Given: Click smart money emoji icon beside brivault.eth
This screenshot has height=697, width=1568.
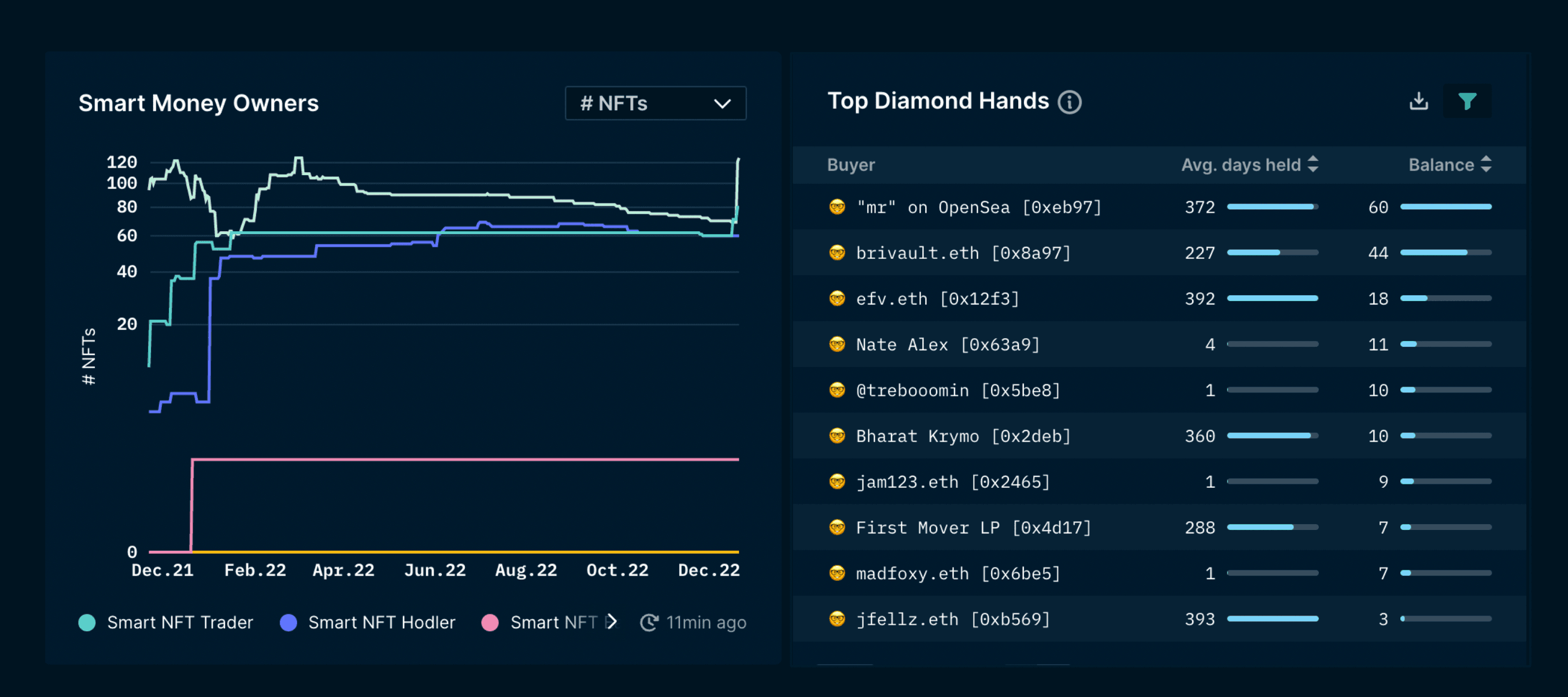Looking at the screenshot, I should (837, 253).
